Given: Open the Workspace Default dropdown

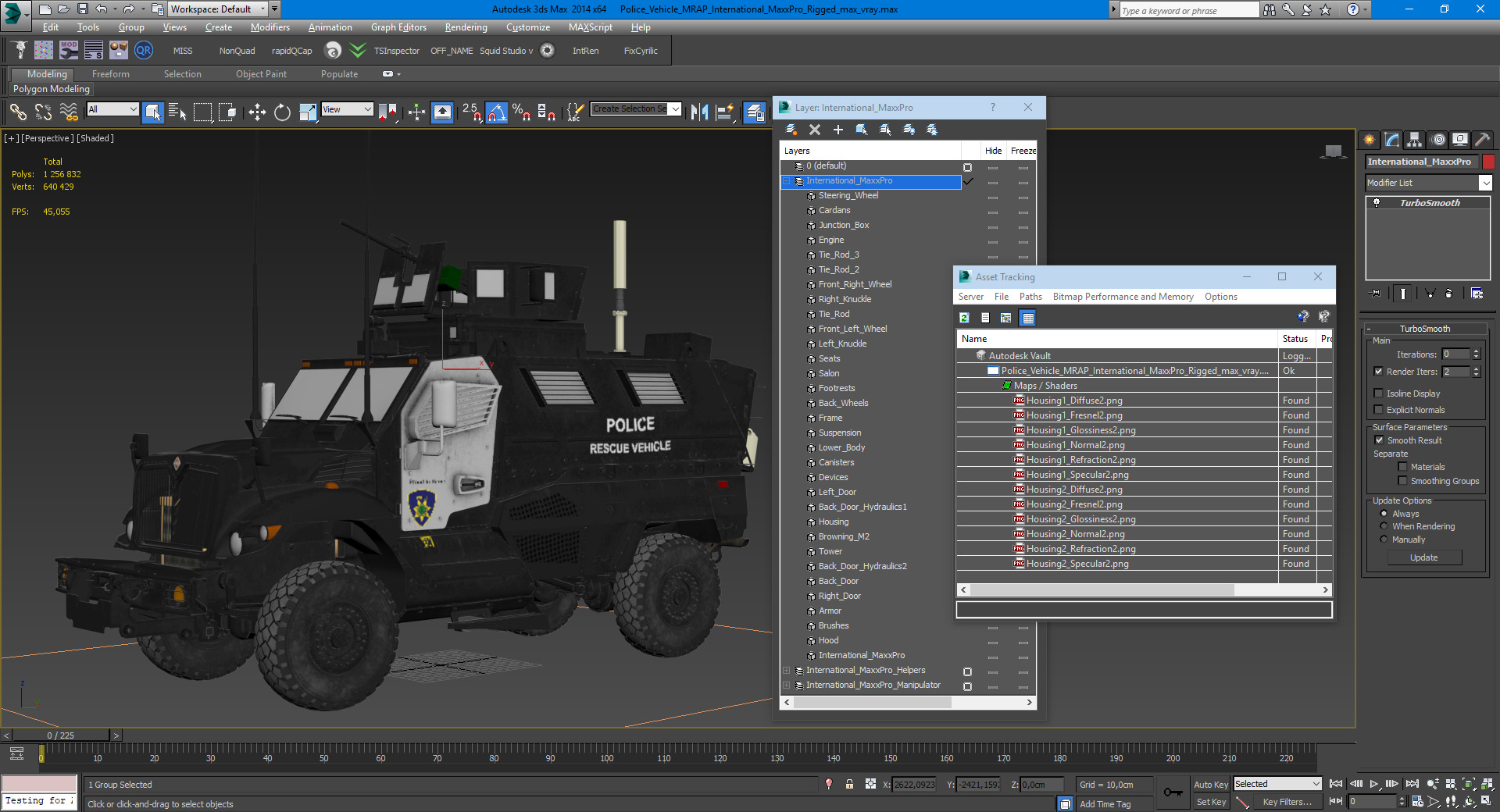Looking at the screenshot, I should [x=218, y=9].
